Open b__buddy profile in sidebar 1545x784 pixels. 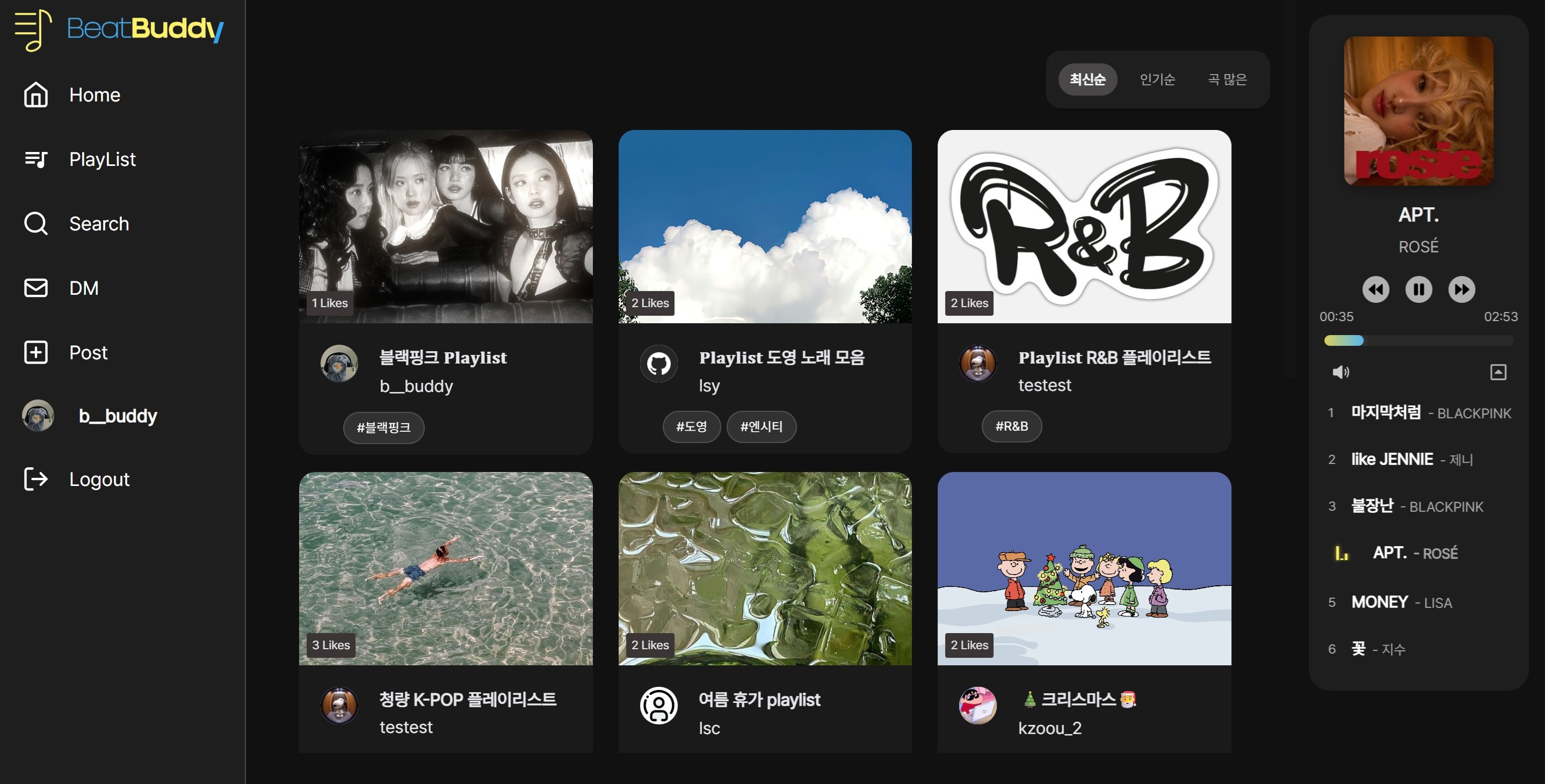coord(117,416)
